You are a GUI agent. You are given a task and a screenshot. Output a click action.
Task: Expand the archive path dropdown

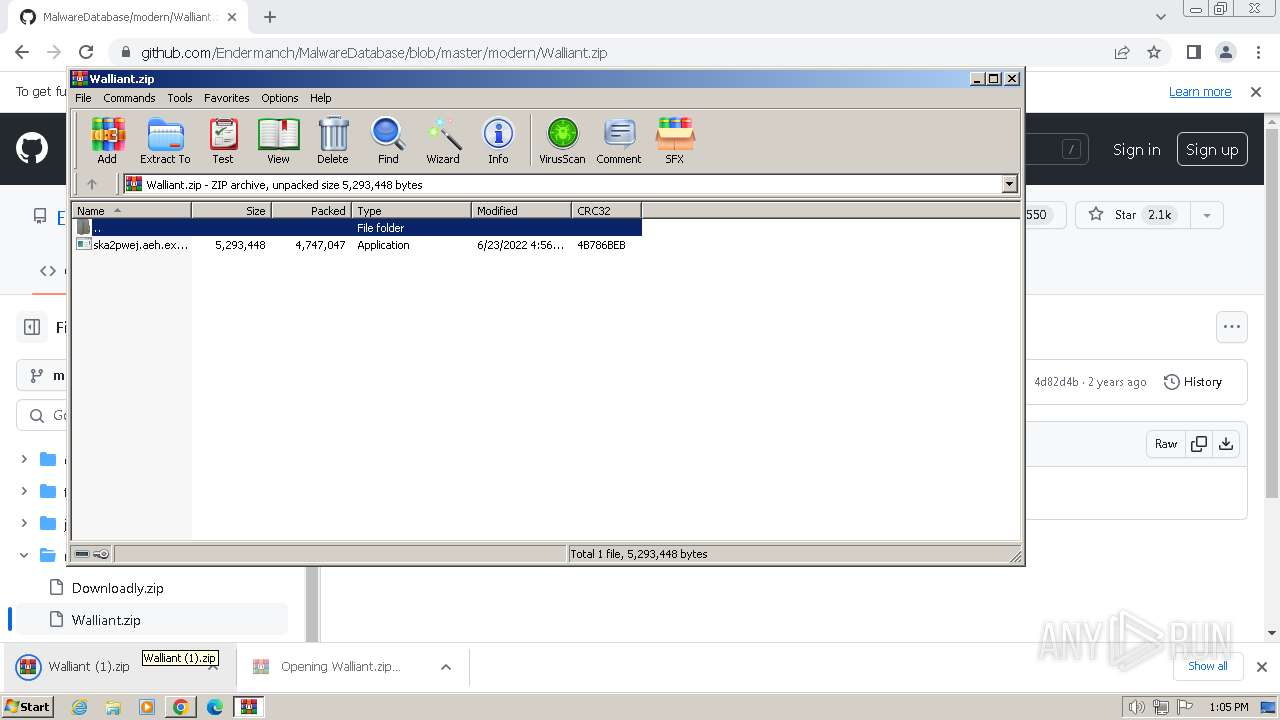click(1009, 184)
